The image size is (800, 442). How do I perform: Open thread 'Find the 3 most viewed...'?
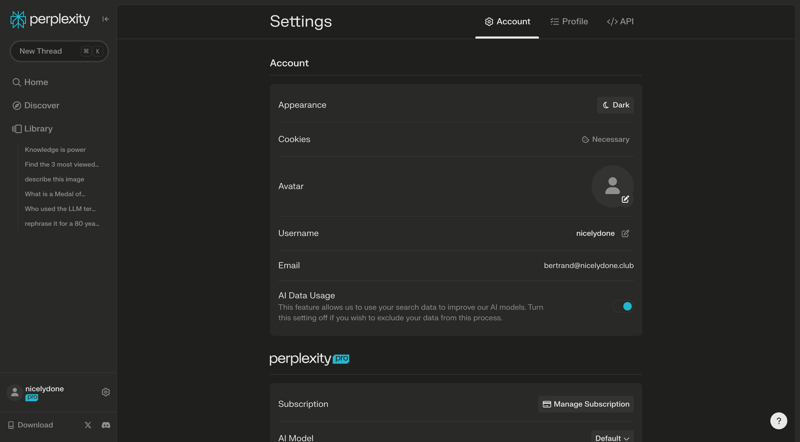click(x=62, y=164)
